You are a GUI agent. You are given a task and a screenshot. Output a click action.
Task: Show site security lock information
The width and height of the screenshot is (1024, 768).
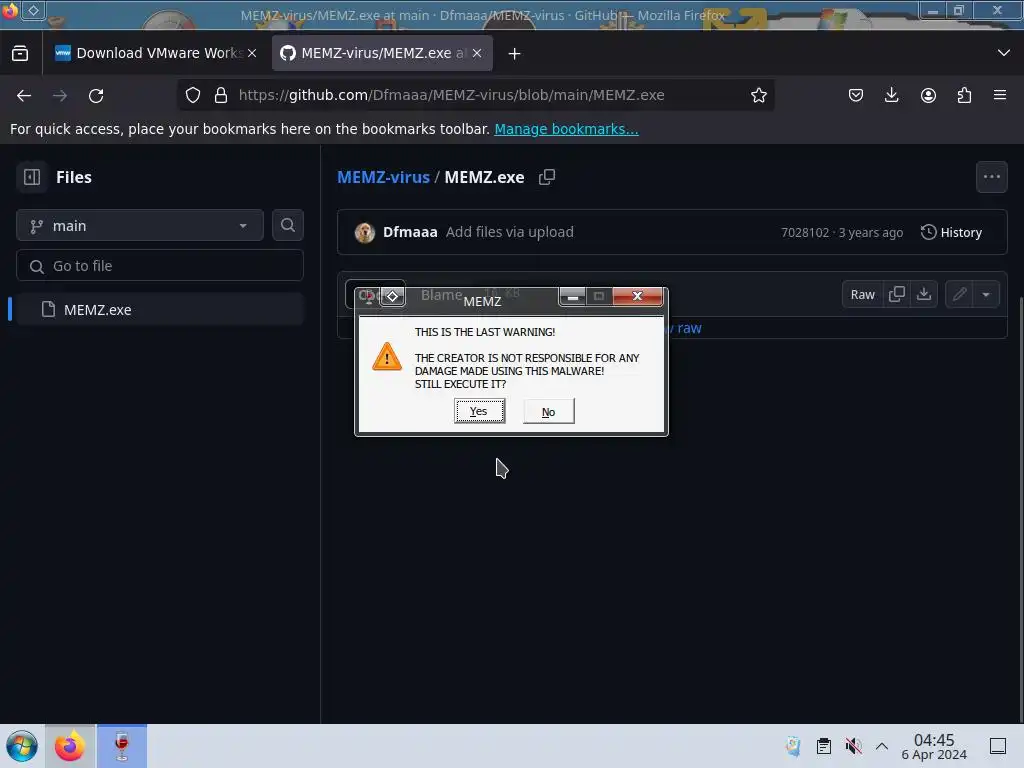(x=221, y=95)
